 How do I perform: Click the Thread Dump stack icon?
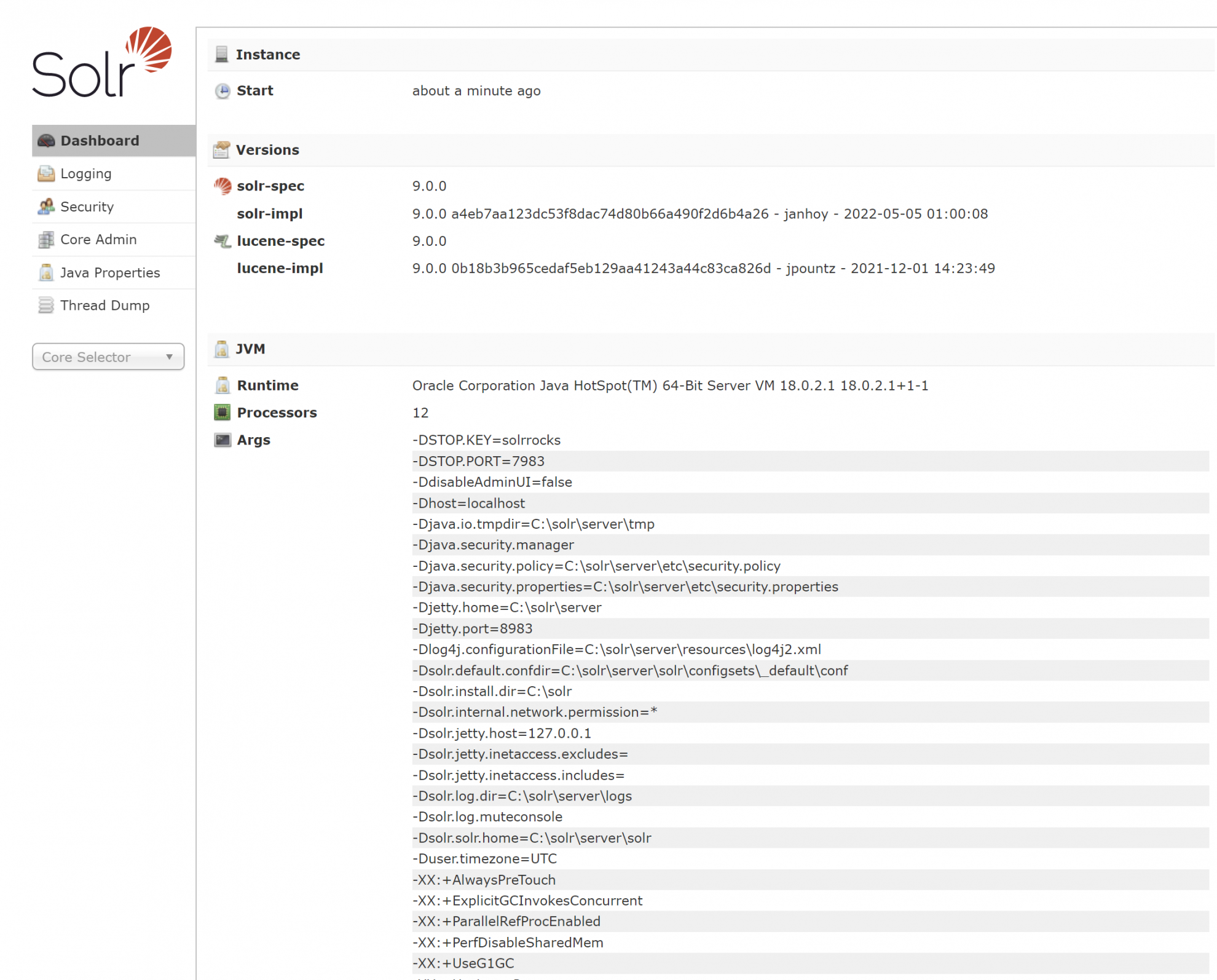[45, 305]
